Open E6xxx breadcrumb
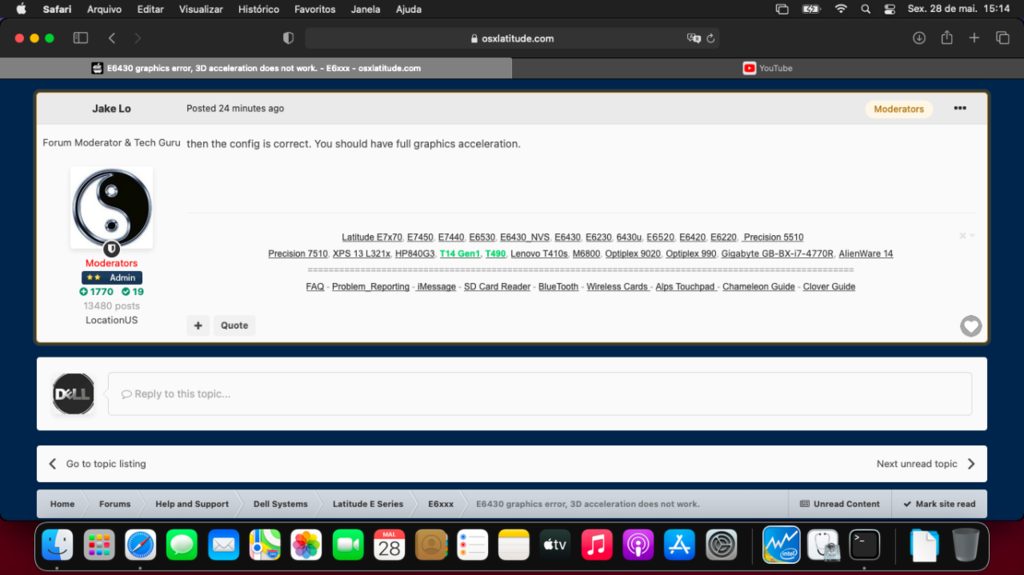Image resolution: width=1024 pixels, height=575 pixels. pos(441,504)
